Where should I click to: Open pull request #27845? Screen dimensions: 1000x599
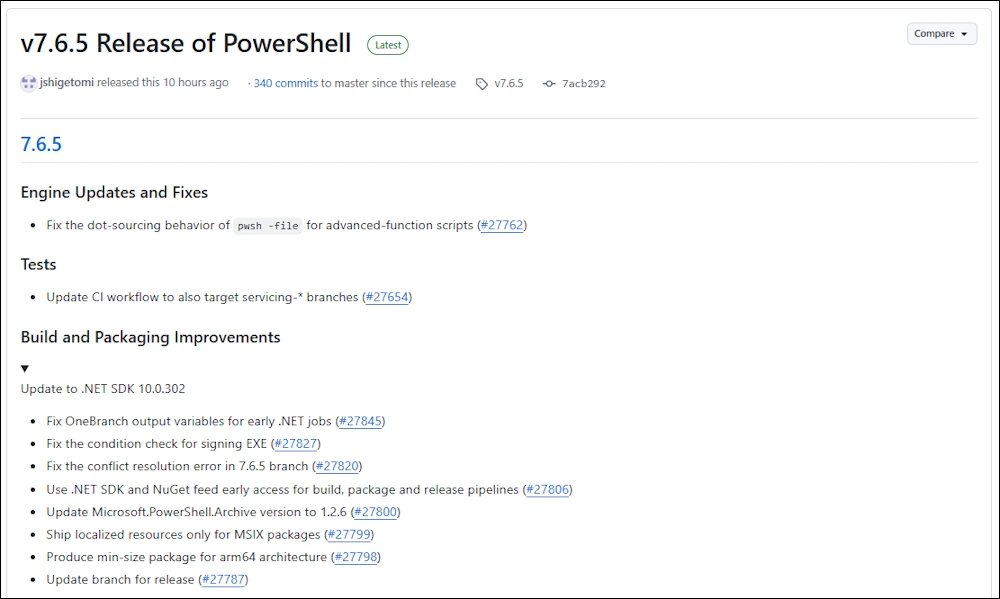[360, 421]
